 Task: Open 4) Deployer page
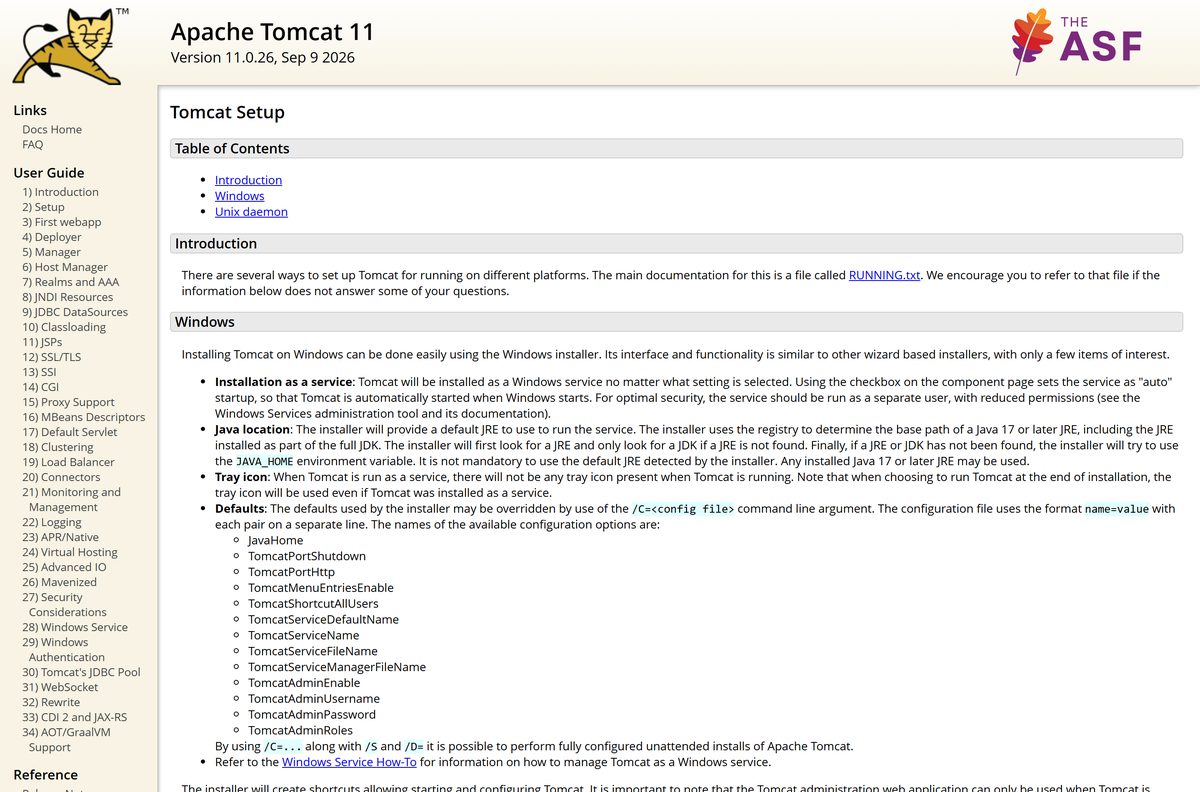coord(52,237)
